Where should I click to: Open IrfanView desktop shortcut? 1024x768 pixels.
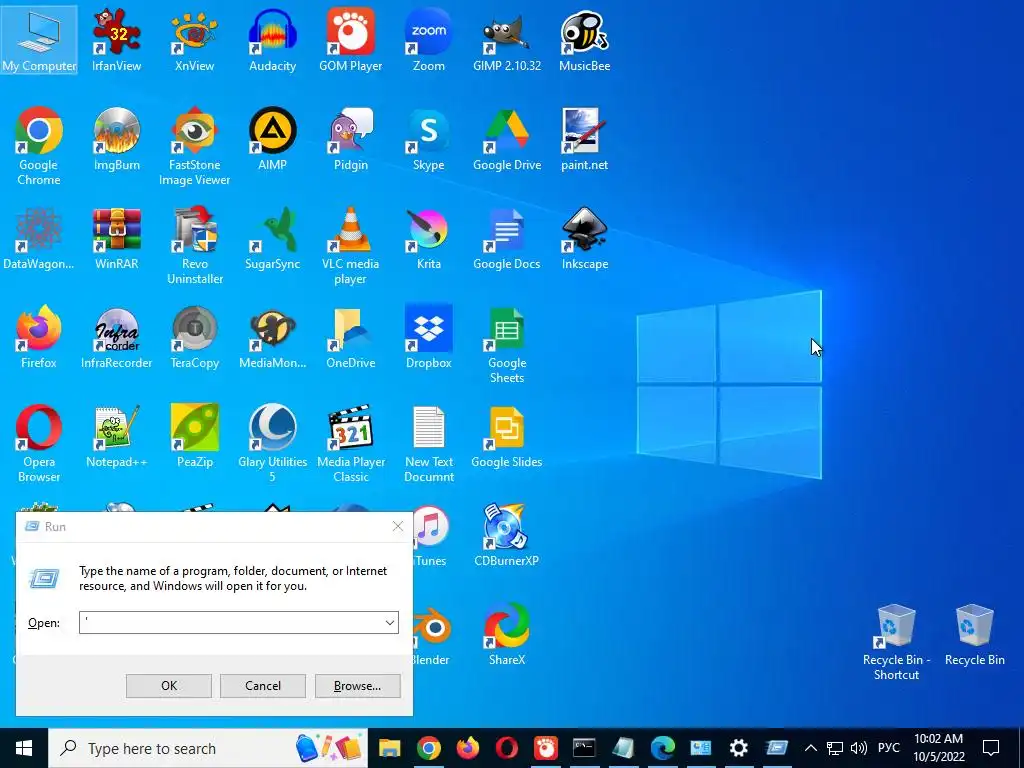[x=116, y=39]
